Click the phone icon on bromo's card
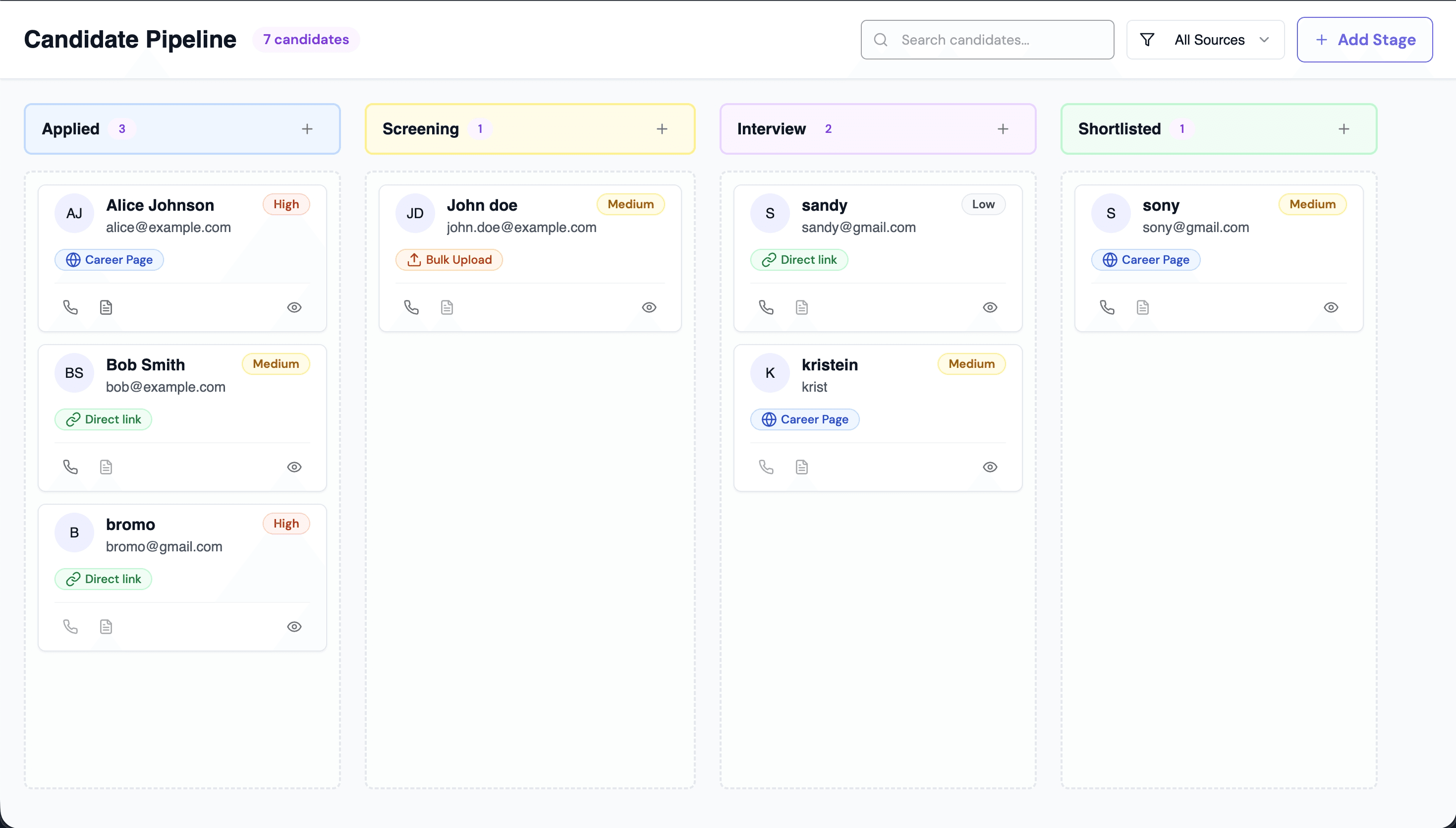The image size is (1456, 828). [70, 626]
